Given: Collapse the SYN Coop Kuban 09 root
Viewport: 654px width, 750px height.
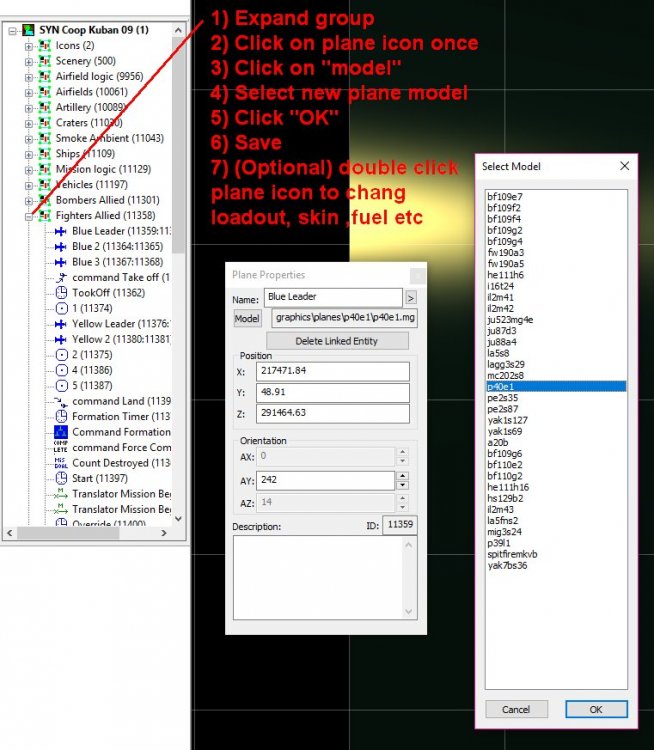Looking at the screenshot, I should coord(12,30).
